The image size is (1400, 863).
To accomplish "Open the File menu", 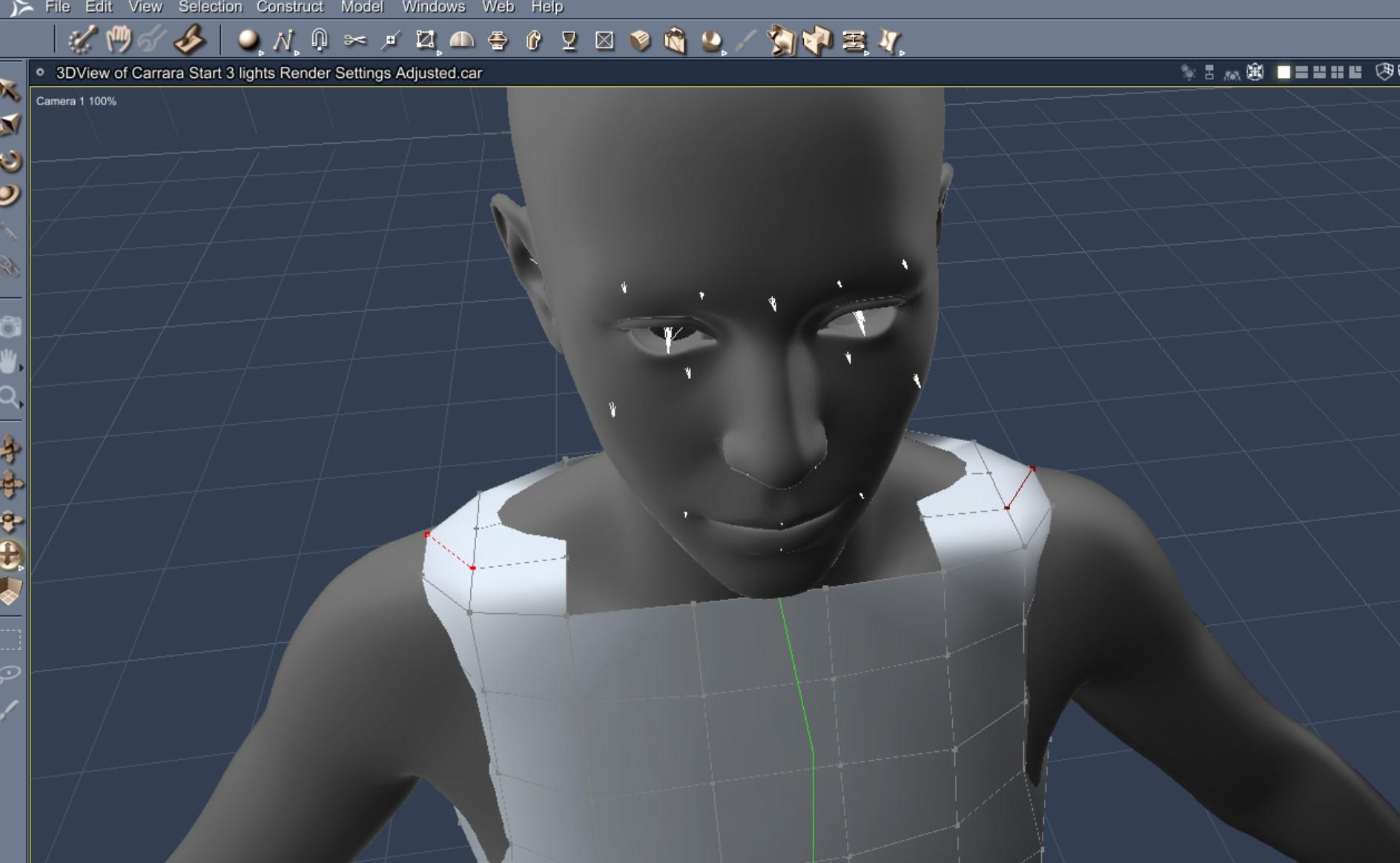I will [57, 7].
